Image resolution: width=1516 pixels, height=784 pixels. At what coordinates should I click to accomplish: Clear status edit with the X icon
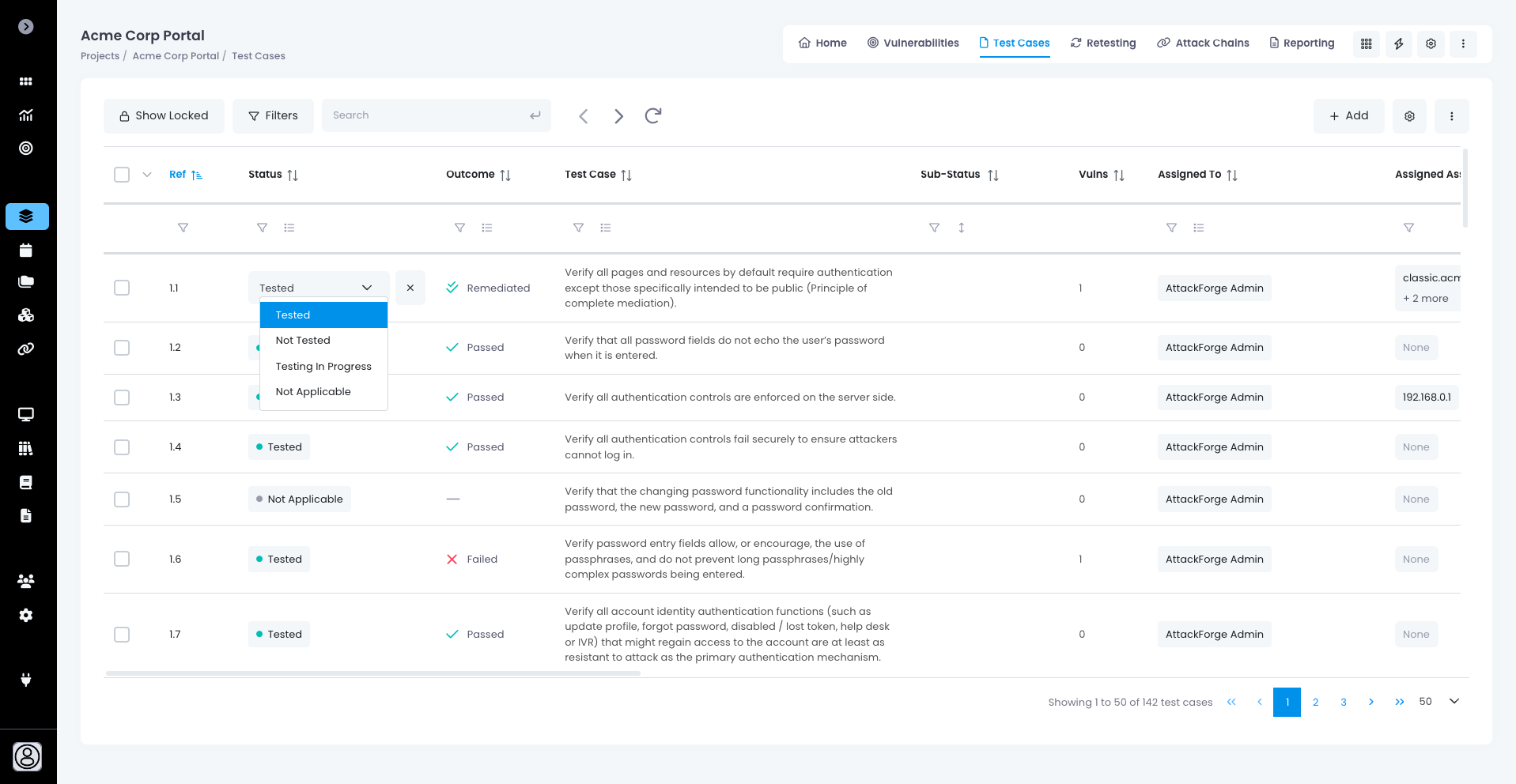click(x=410, y=288)
